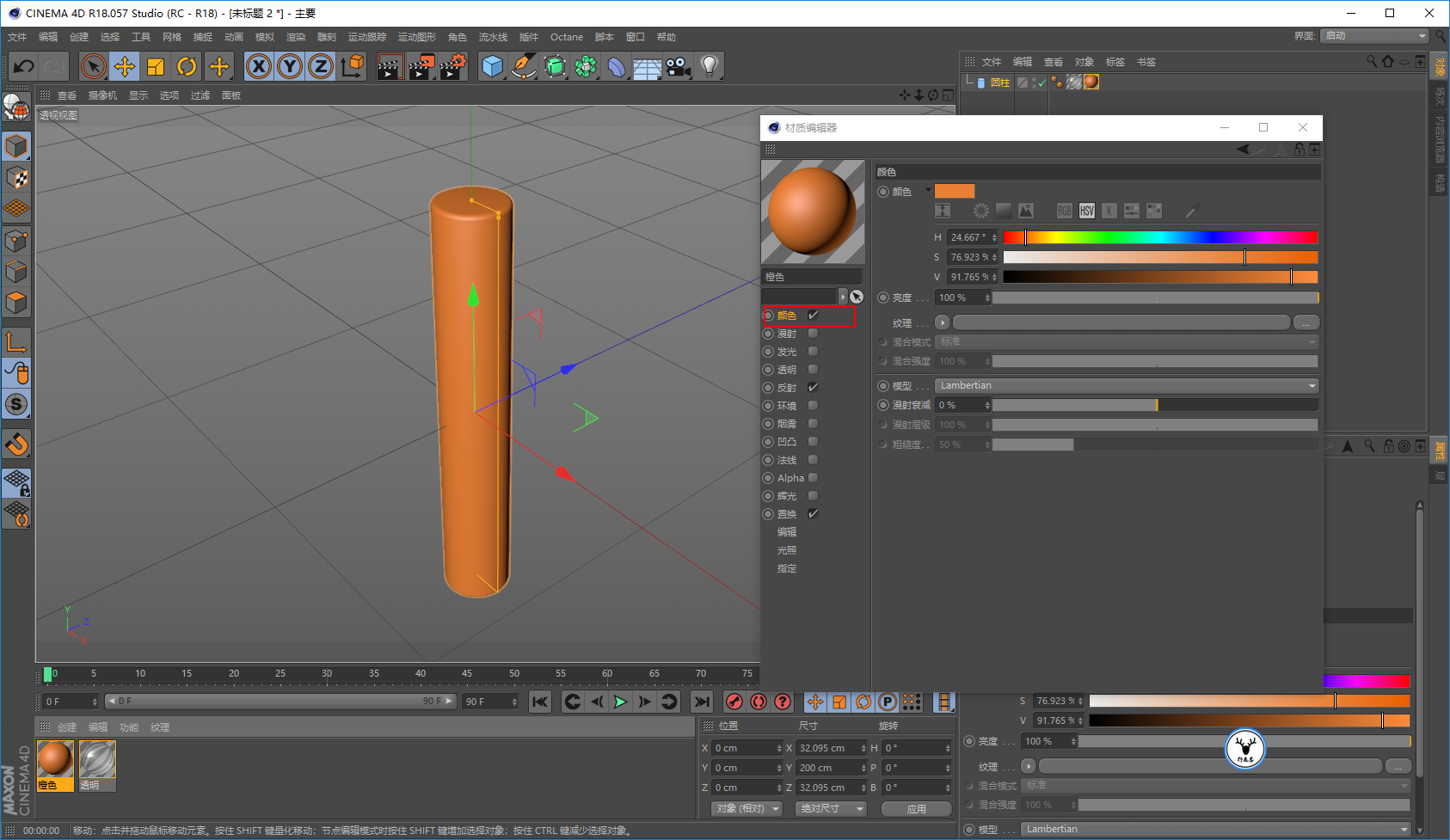Image resolution: width=1450 pixels, height=840 pixels.
Task: Click the coordinate system cube icon
Action: point(353,66)
